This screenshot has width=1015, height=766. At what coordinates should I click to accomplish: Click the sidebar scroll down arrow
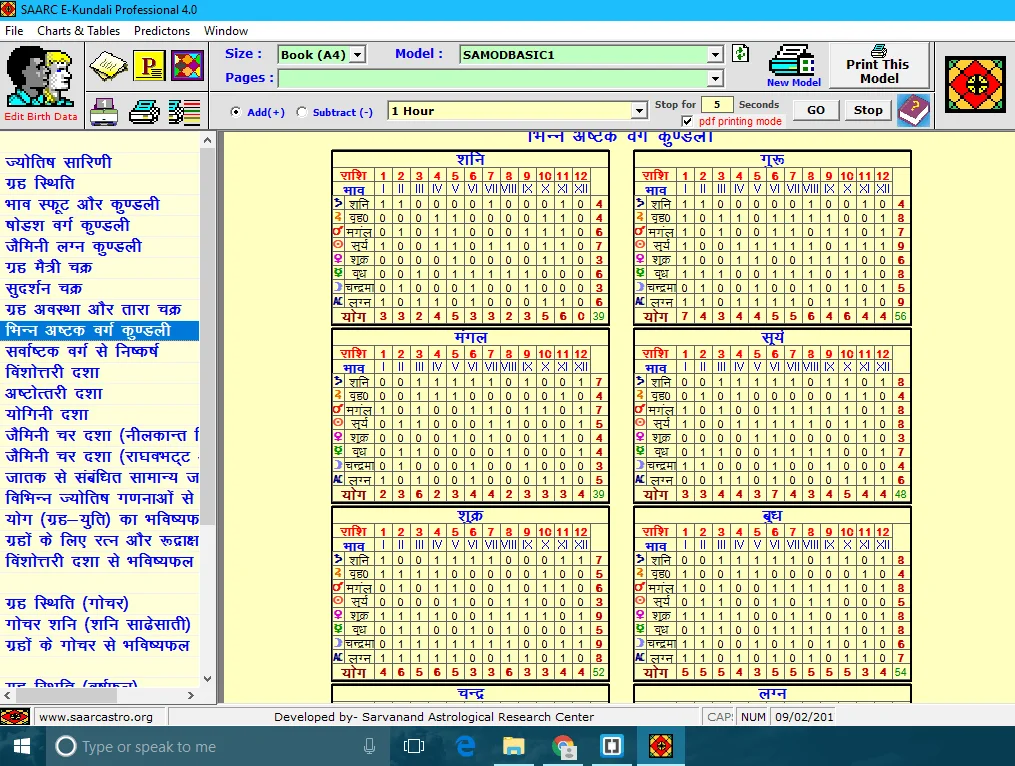point(207,679)
